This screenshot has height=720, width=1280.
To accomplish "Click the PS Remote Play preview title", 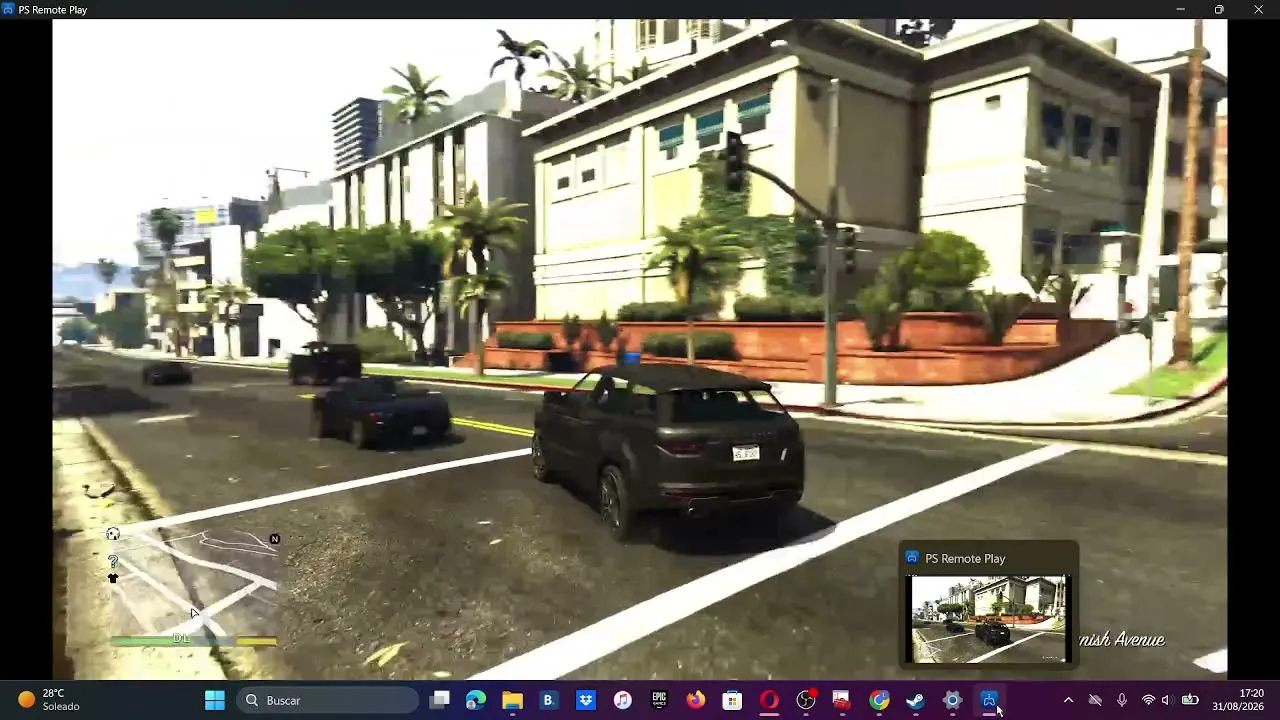I will [x=965, y=558].
